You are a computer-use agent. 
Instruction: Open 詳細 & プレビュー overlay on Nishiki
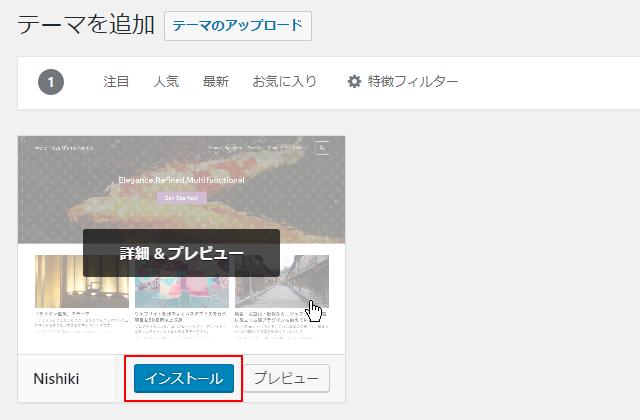pyautogui.click(x=181, y=253)
